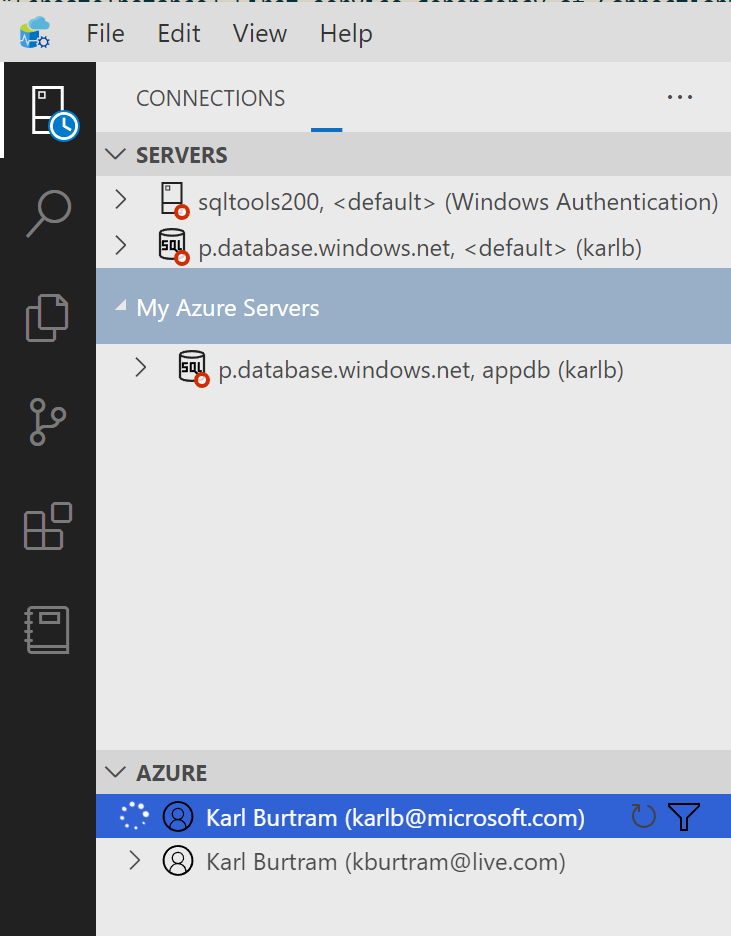
Task: Open the Search view icon
Action: [x=49, y=214]
